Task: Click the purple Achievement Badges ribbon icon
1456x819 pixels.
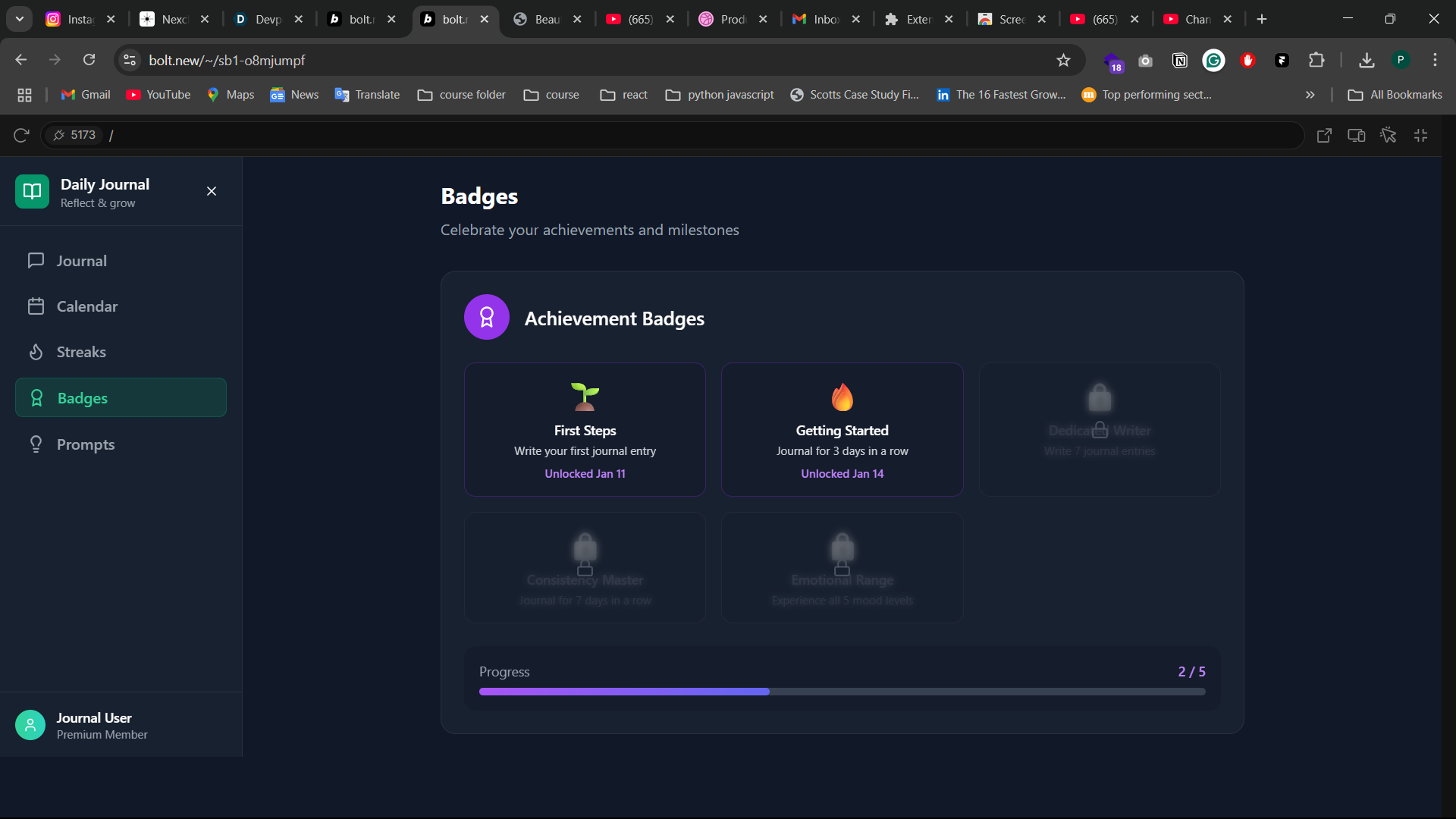Action: 486,317
